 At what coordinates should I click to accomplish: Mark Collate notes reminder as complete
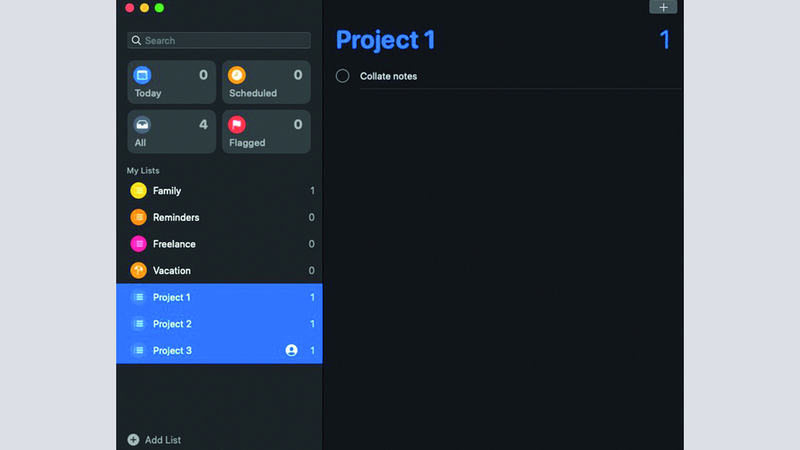pos(343,76)
